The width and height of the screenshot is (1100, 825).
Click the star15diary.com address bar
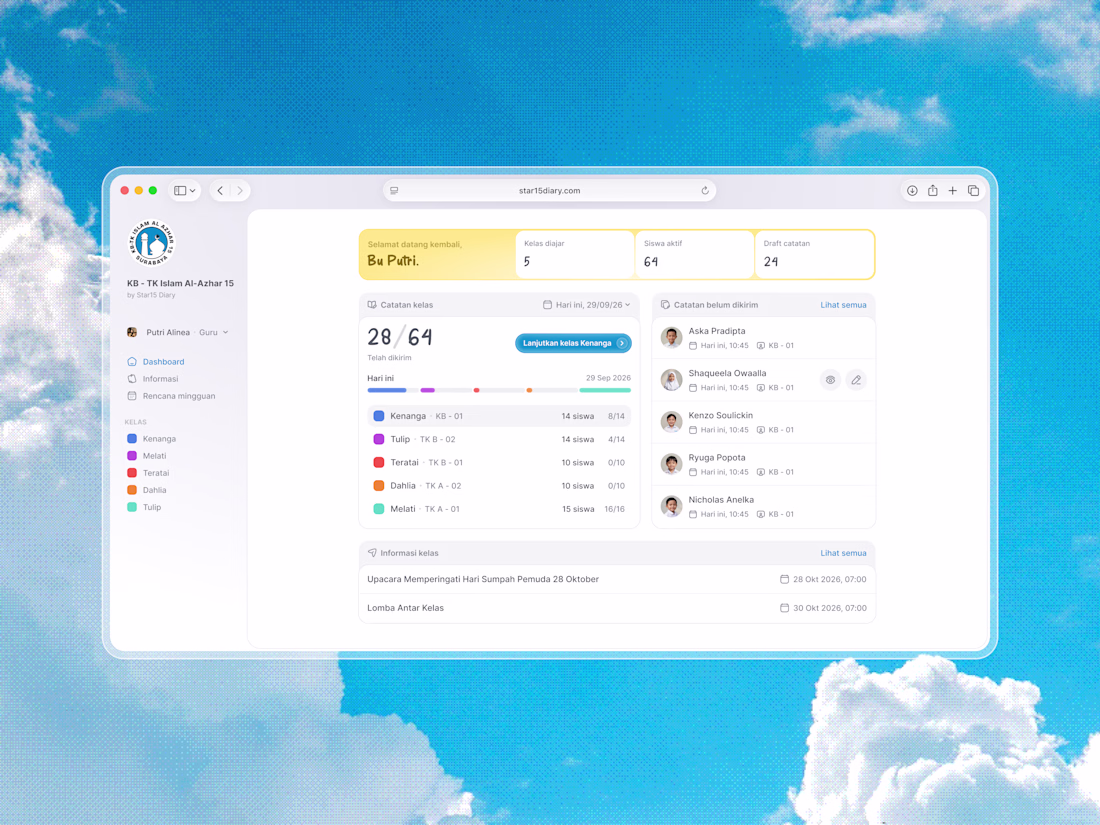tap(549, 191)
